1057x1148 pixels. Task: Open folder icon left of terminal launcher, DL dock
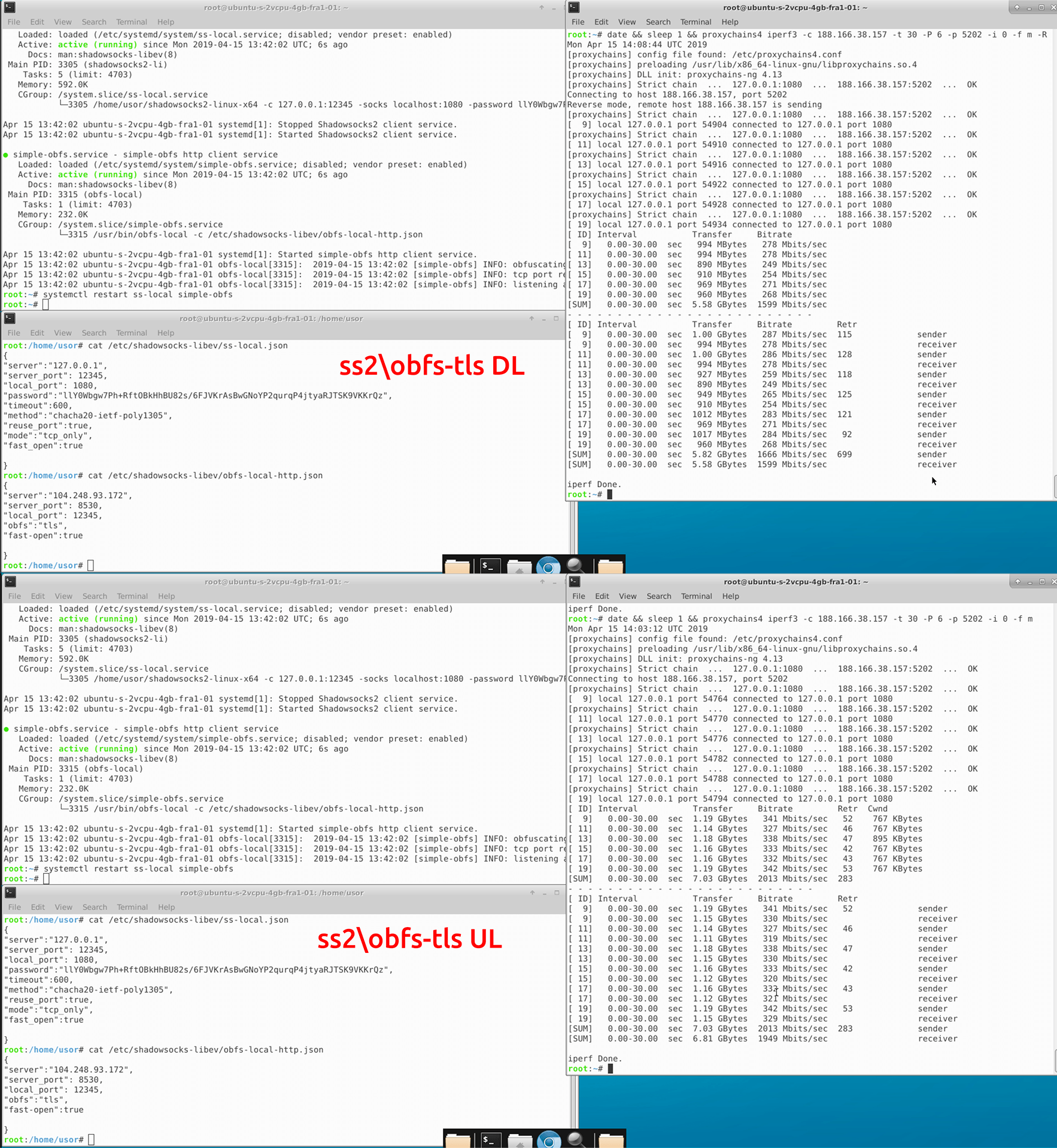(x=457, y=566)
